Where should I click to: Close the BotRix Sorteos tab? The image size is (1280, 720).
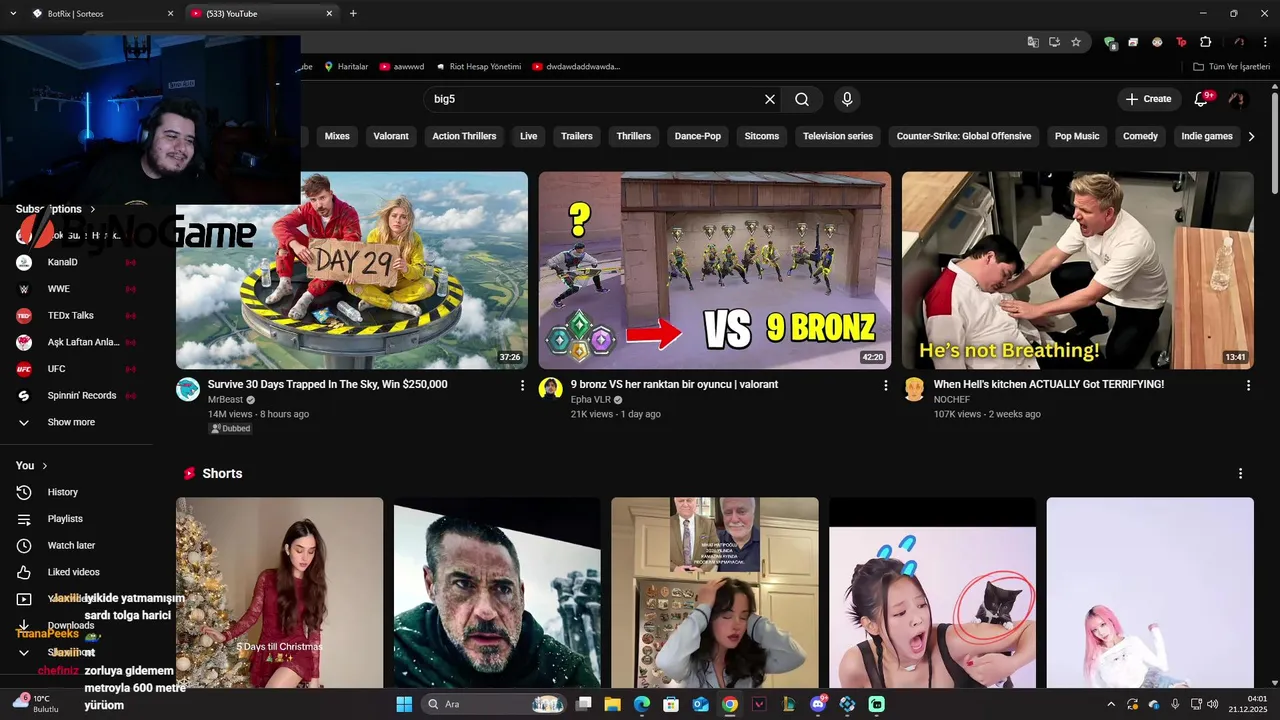(170, 14)
